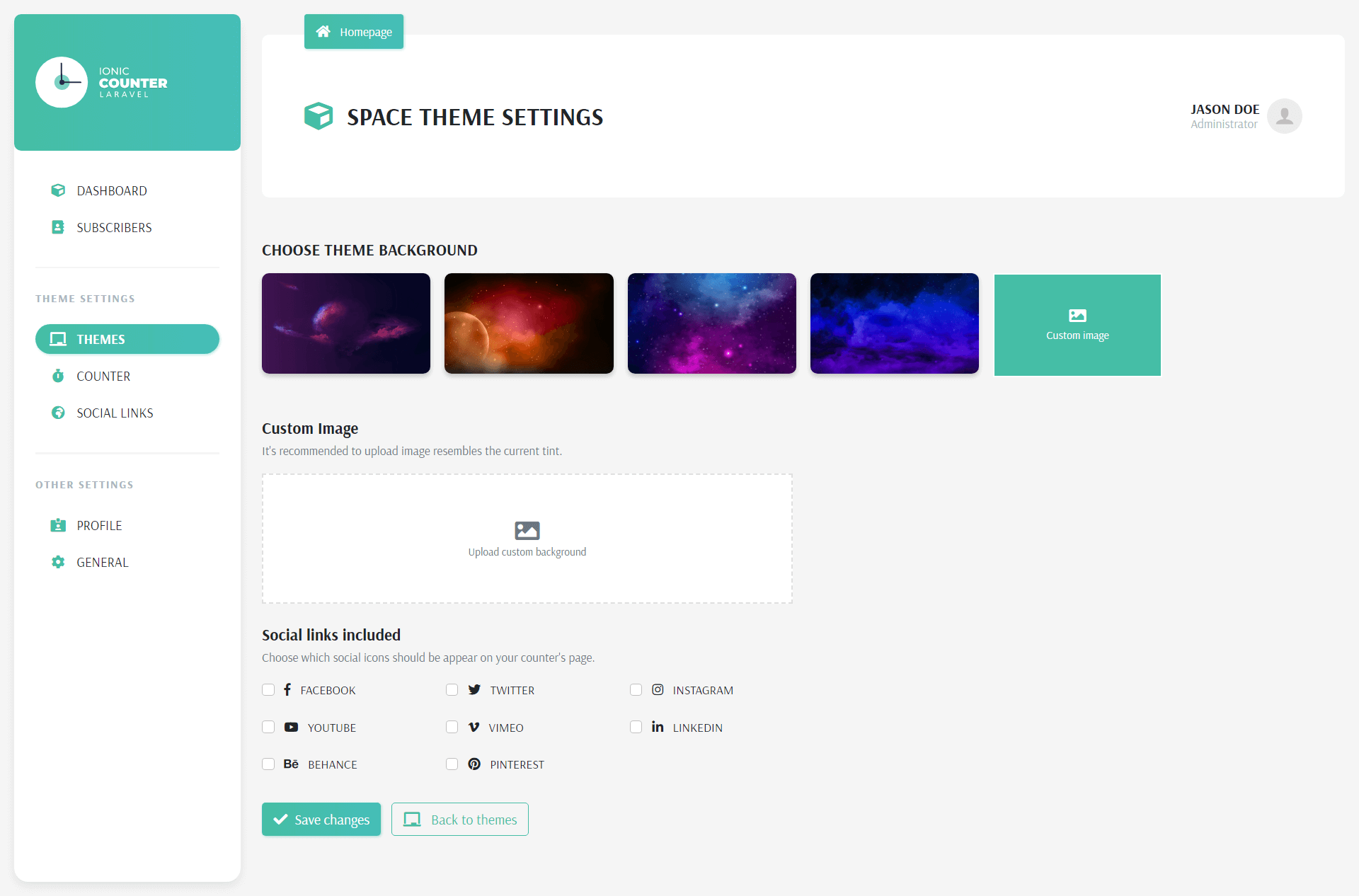Click the Ionic Counter clock logo
The width and height of the screenshot is (1359, 896).
pos(62,82)
